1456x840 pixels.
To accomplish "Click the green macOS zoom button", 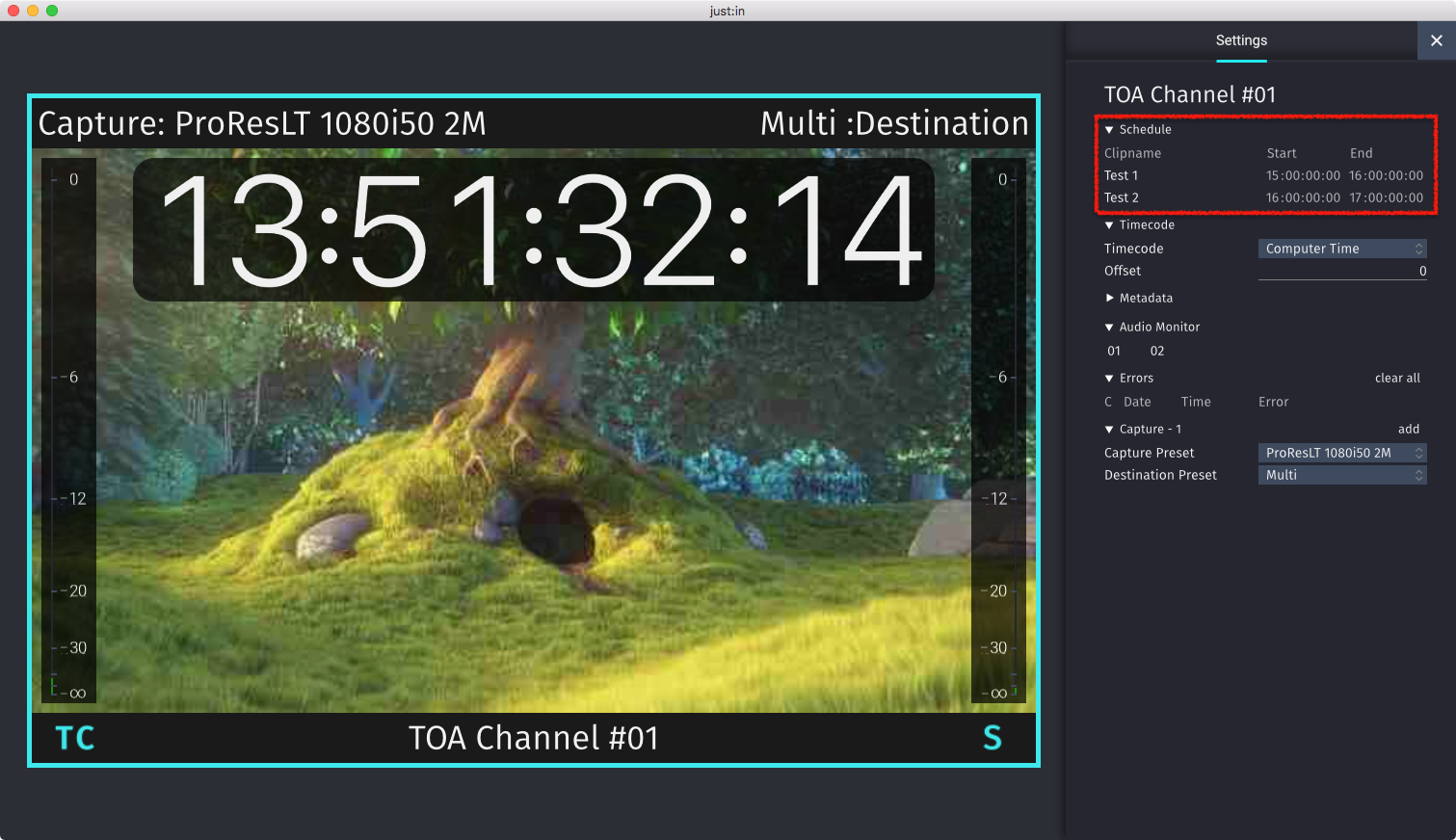I will [x=52, y=11].
